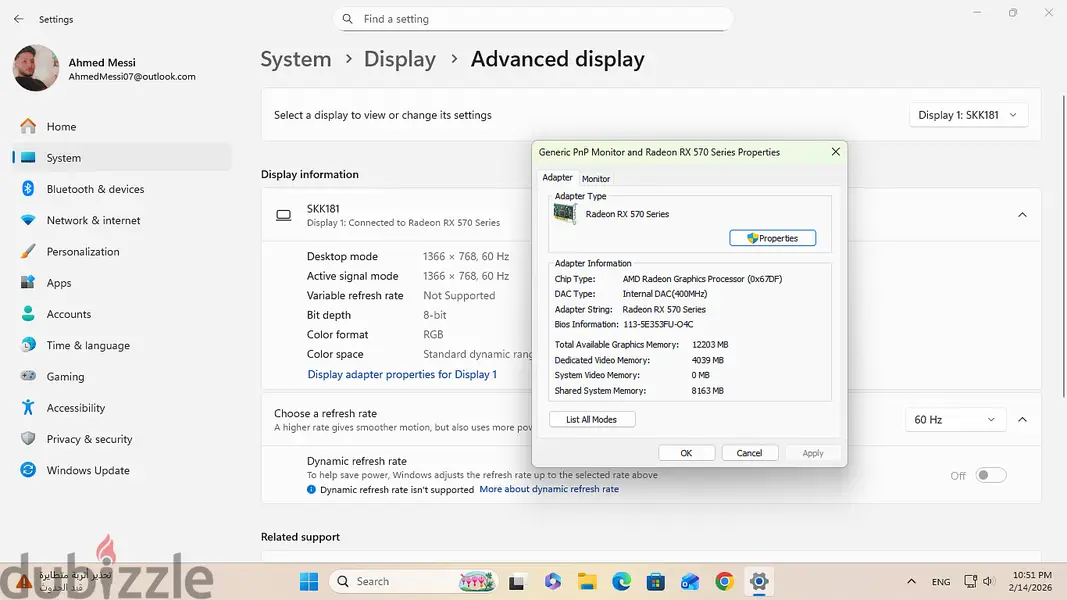The width and height of the screenshot is (1067, 600).
Task: Open Display adapter properties for Display 1 link
Action: coord(402,374)
